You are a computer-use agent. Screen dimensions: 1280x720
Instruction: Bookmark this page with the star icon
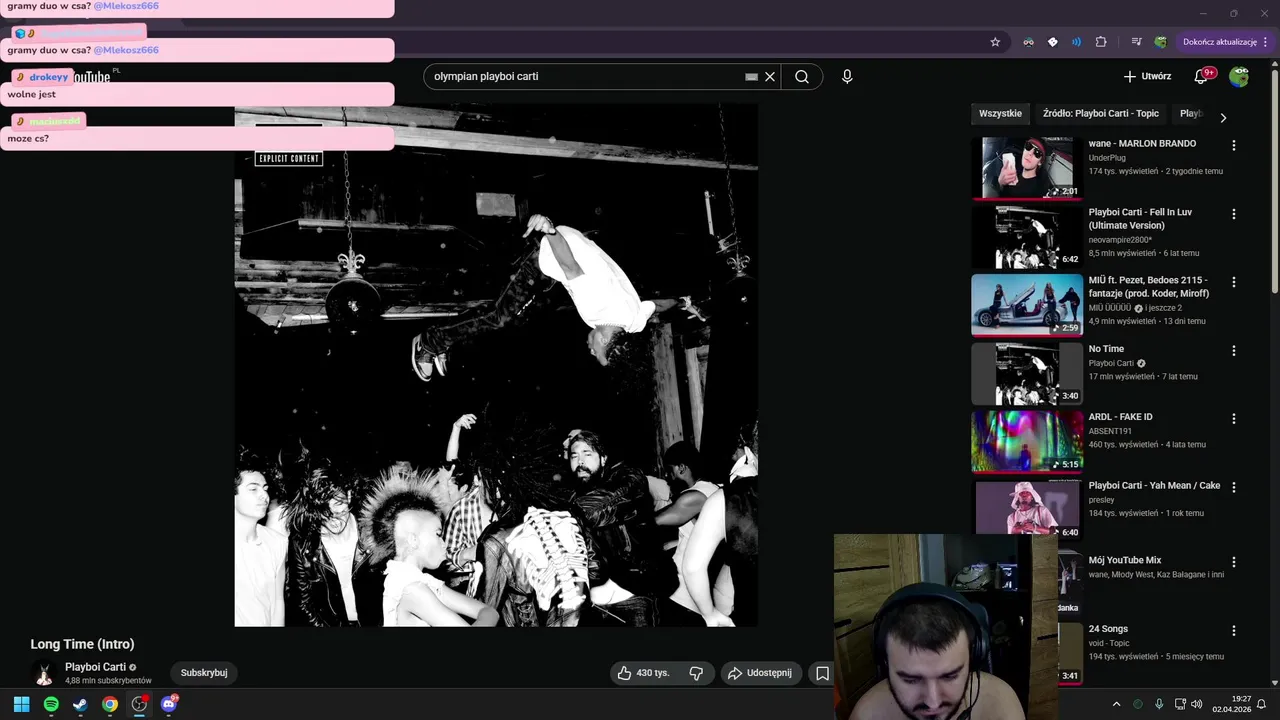[x=995, y=42]
